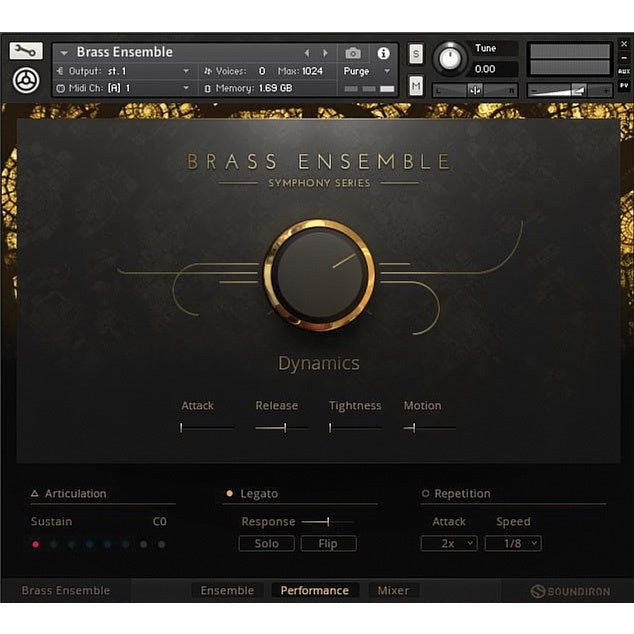
Task: Select the green articulation dot
Action: click(53, 544)
